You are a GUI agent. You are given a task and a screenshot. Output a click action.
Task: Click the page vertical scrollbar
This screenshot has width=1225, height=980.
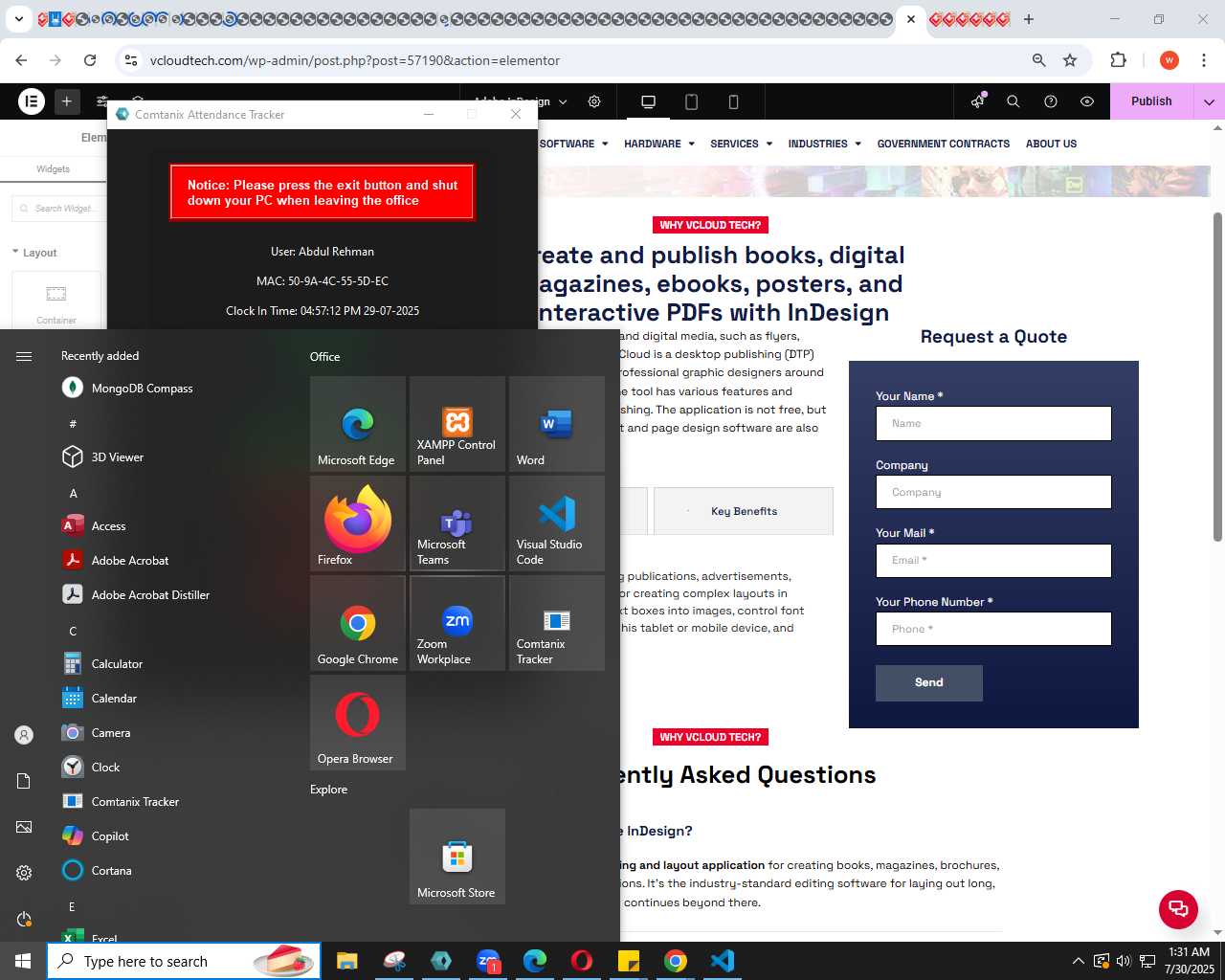[1217, 376]
